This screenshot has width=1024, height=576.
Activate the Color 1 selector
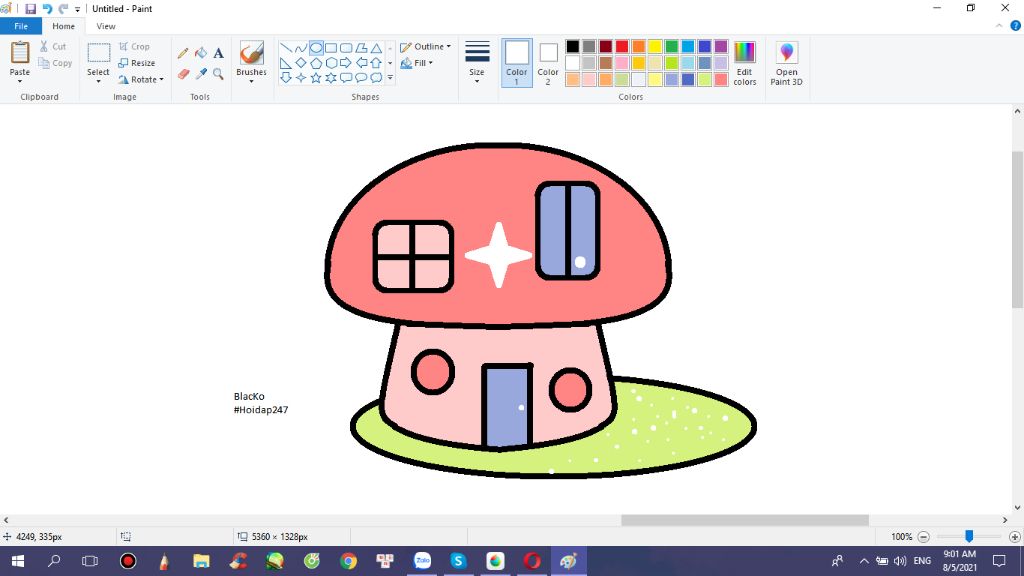point(517,63)
